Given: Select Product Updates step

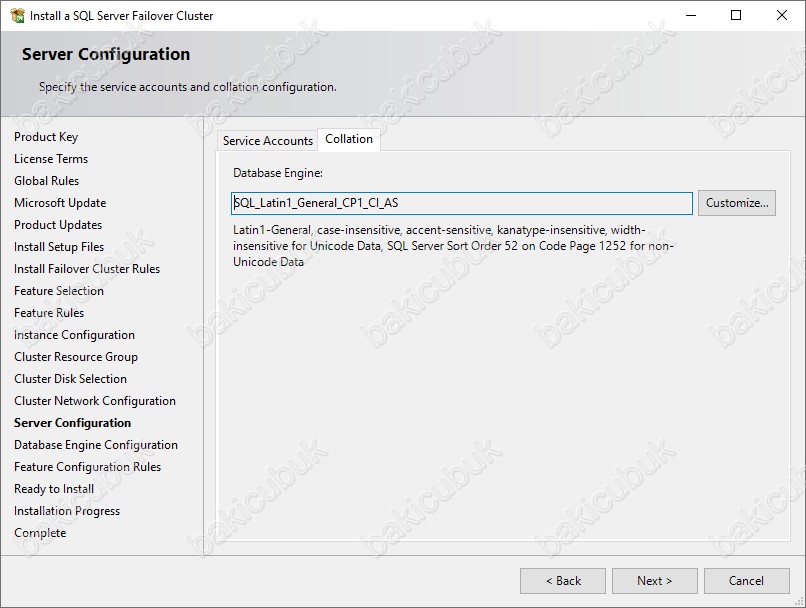Looking at the screenshot, I should pos(58,225).
